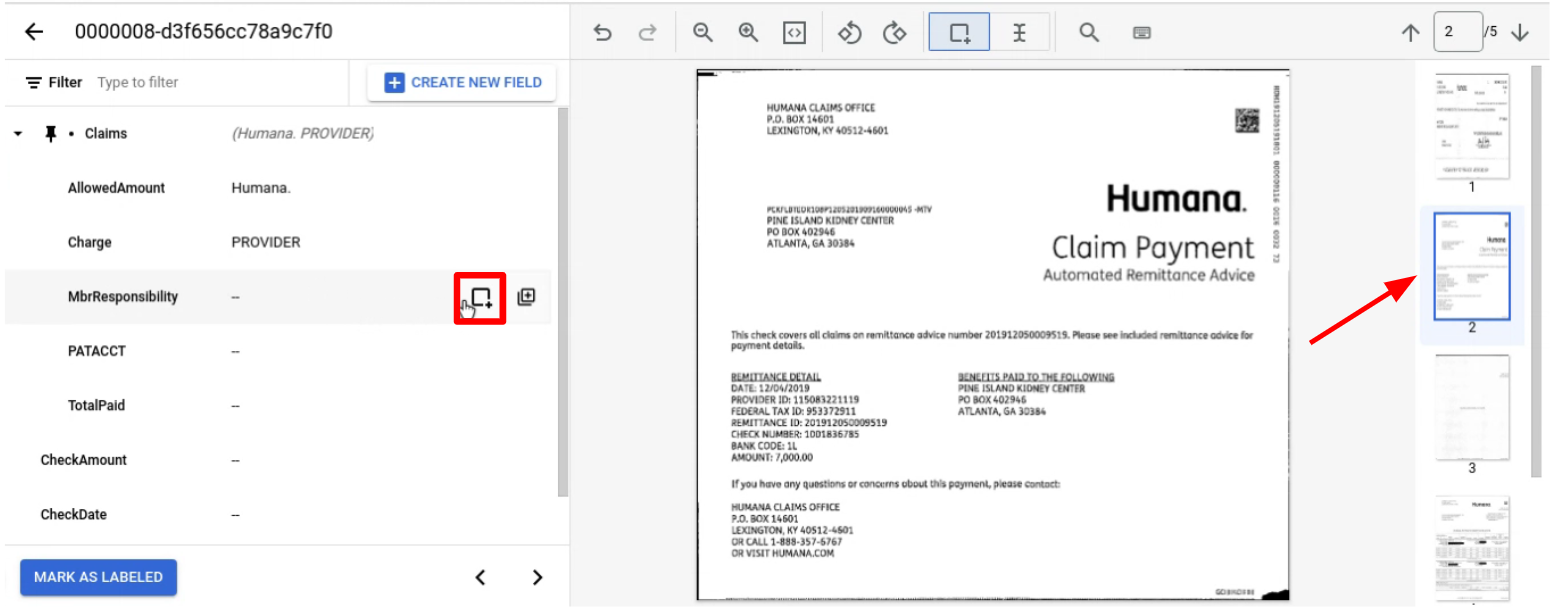Viewport: 1551px width, 609px height.
Task: Rotate the document counterclockwise
Action: click(x=849, y=32)
